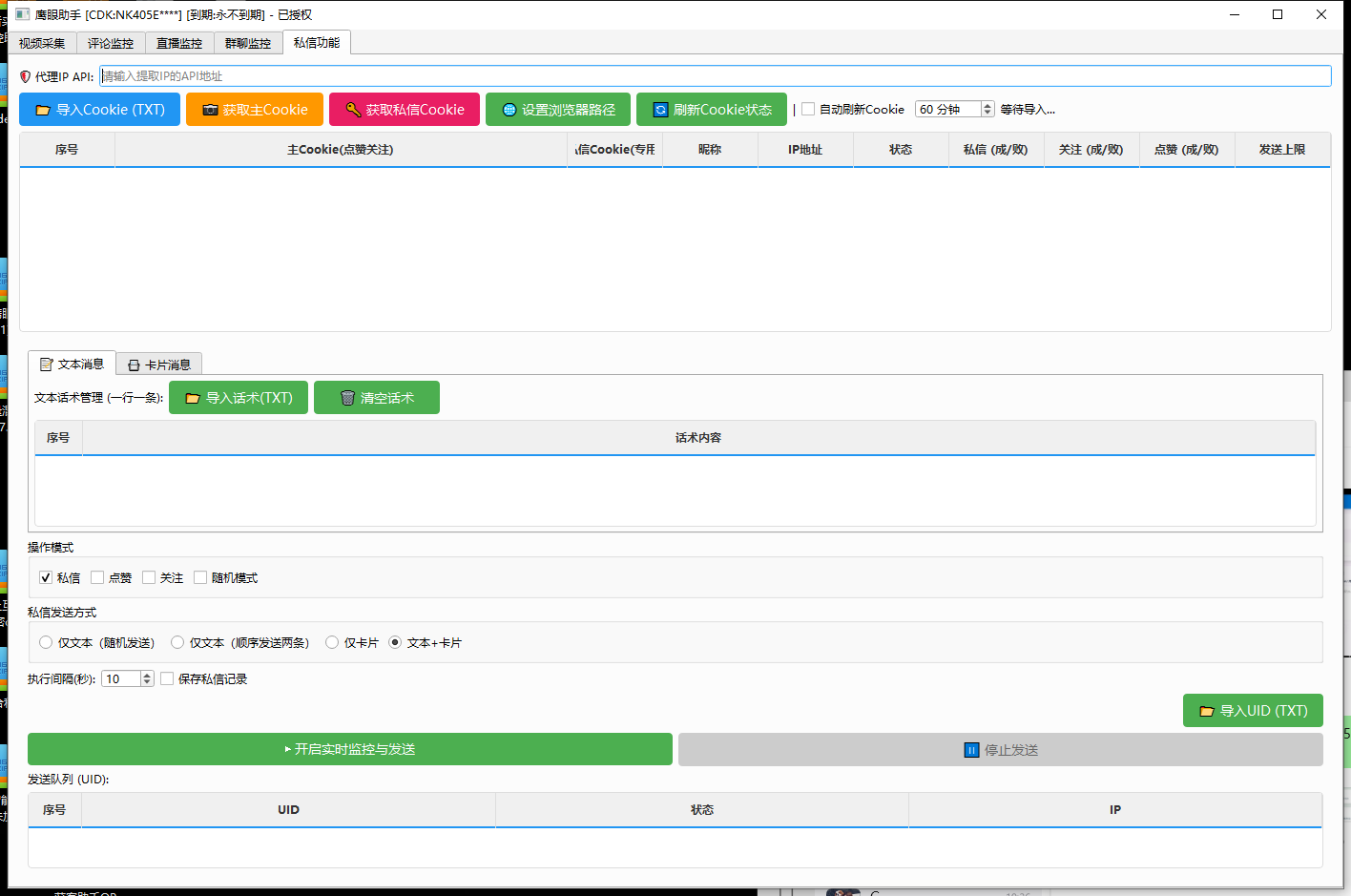
Task: Click the folder icon on 导入UID (TXT)
Action: (1207, 711)
